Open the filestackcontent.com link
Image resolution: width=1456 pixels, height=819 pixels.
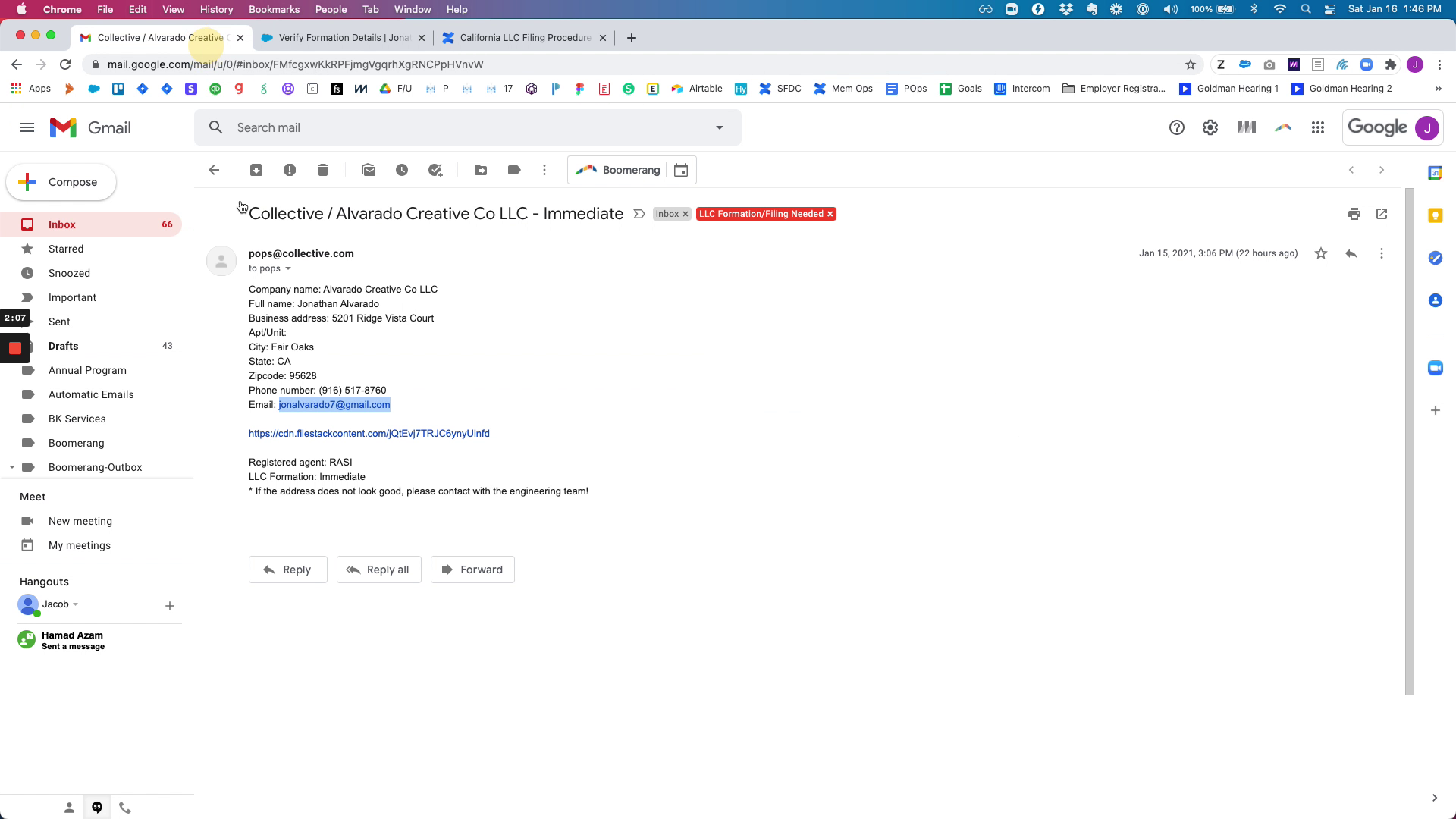pos(369,434)
